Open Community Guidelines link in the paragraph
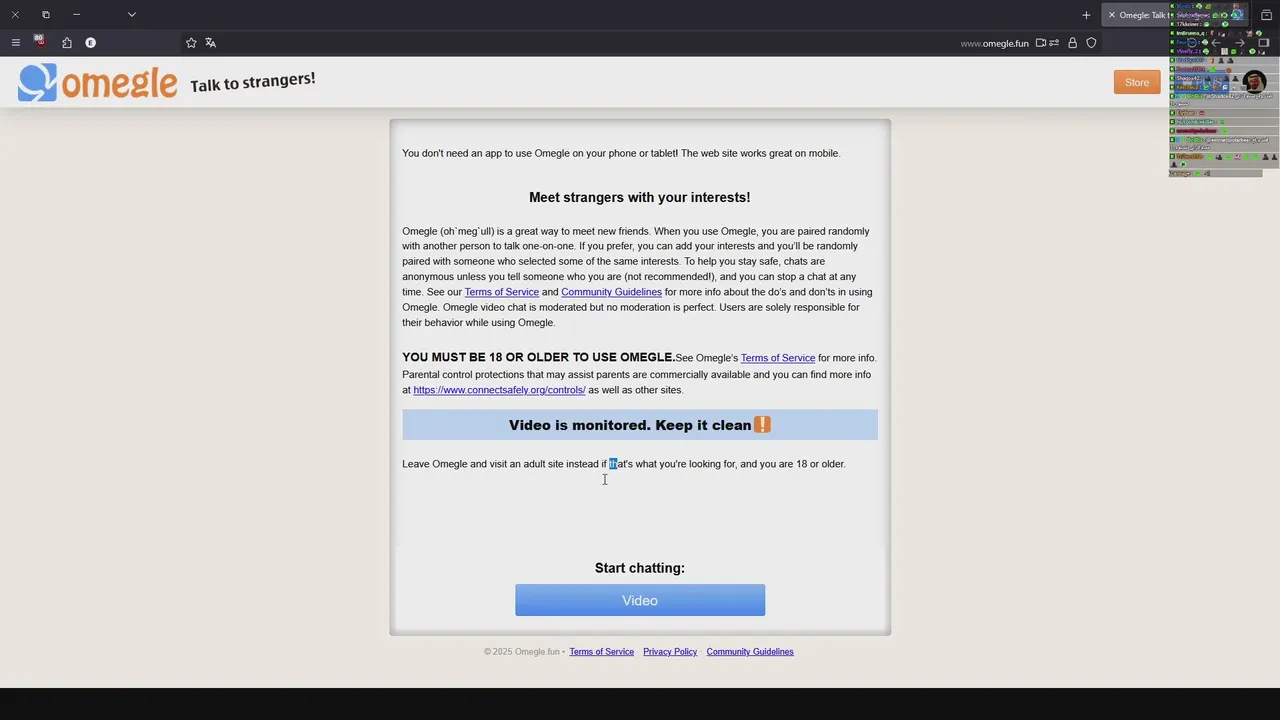This screenshot has width=1280, height=720. (x=611, y=292)
